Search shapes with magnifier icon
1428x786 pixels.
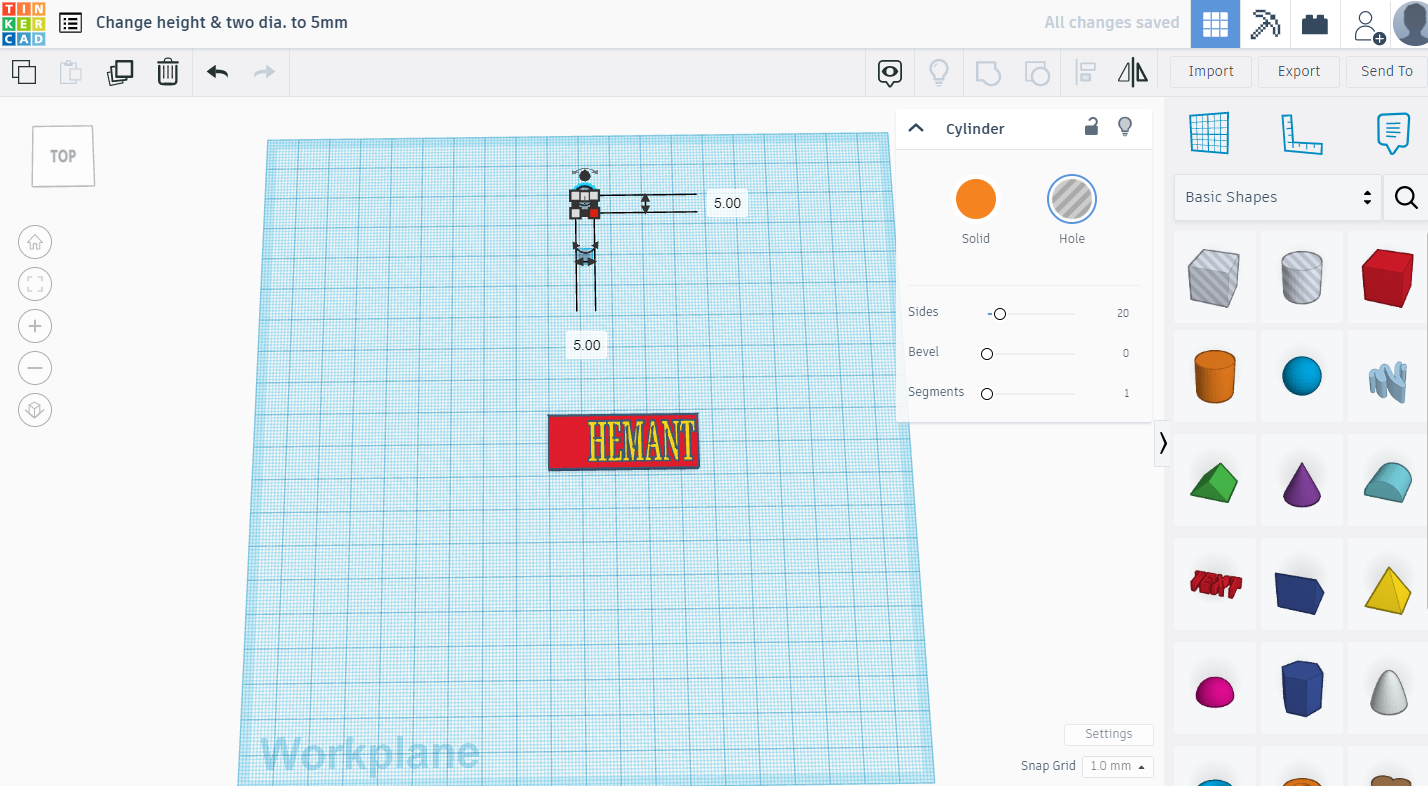(x=1406, y=198)
